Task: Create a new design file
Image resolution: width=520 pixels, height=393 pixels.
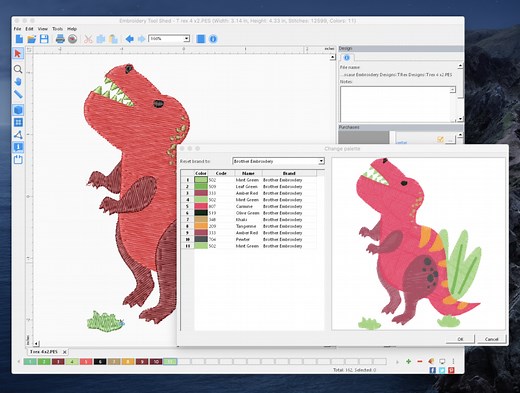Action: (19, 39)
